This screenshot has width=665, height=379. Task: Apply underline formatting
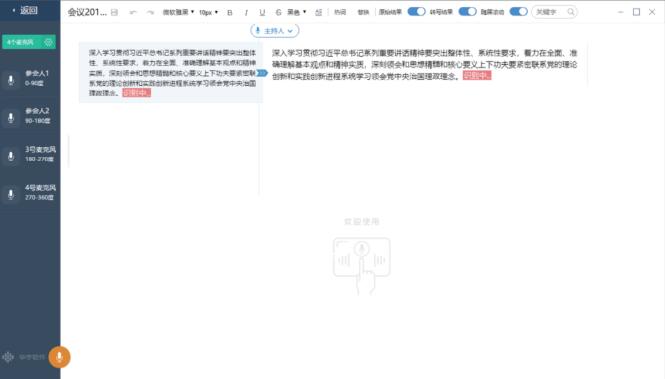point(262,12)
